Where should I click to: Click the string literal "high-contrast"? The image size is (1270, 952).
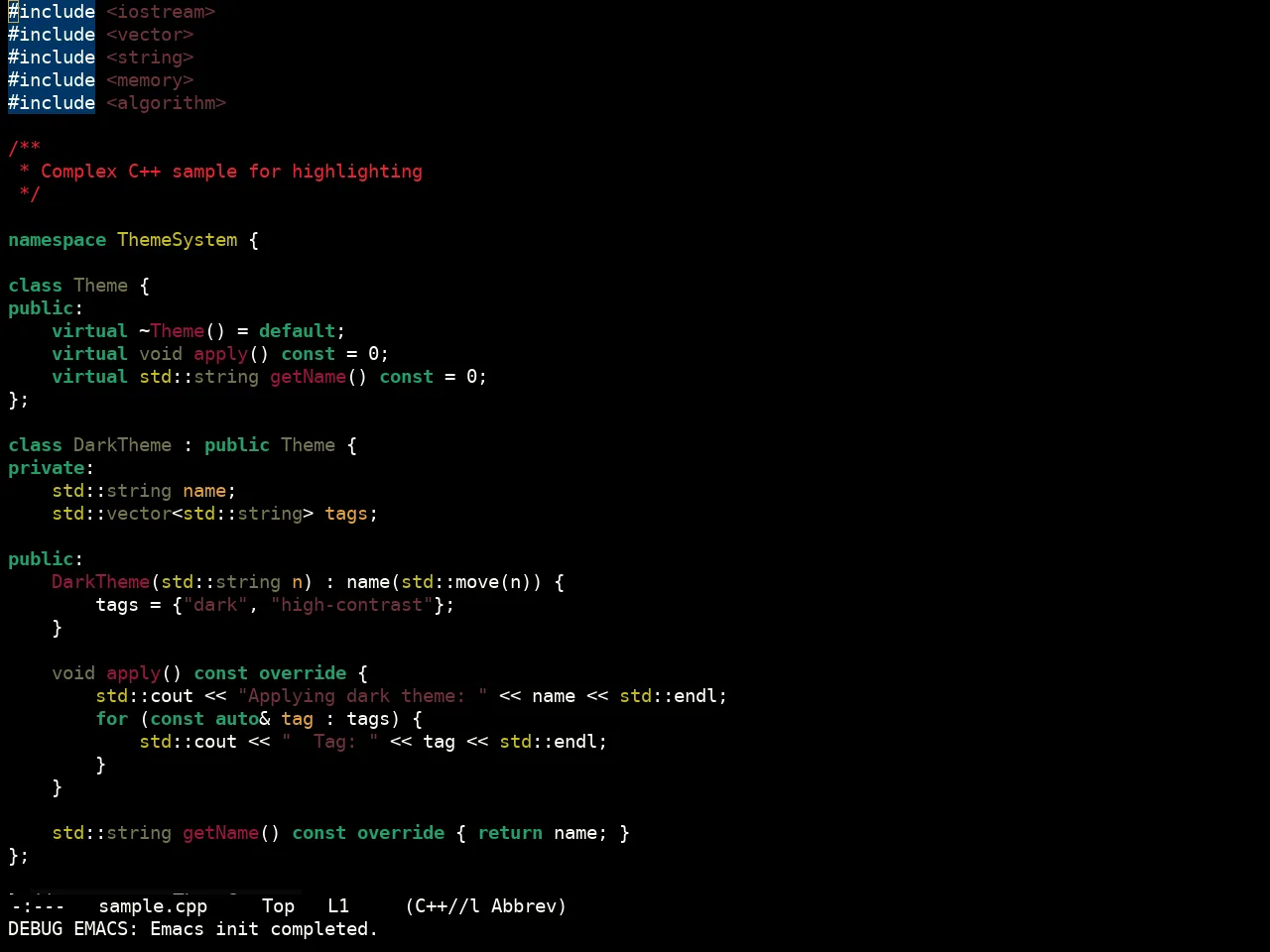point(352,605)
